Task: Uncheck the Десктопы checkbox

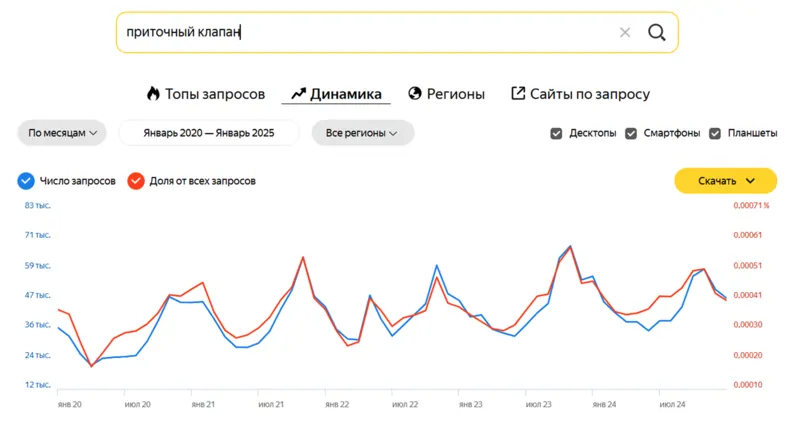Action: pyautogui.click(x=556, y=133)
